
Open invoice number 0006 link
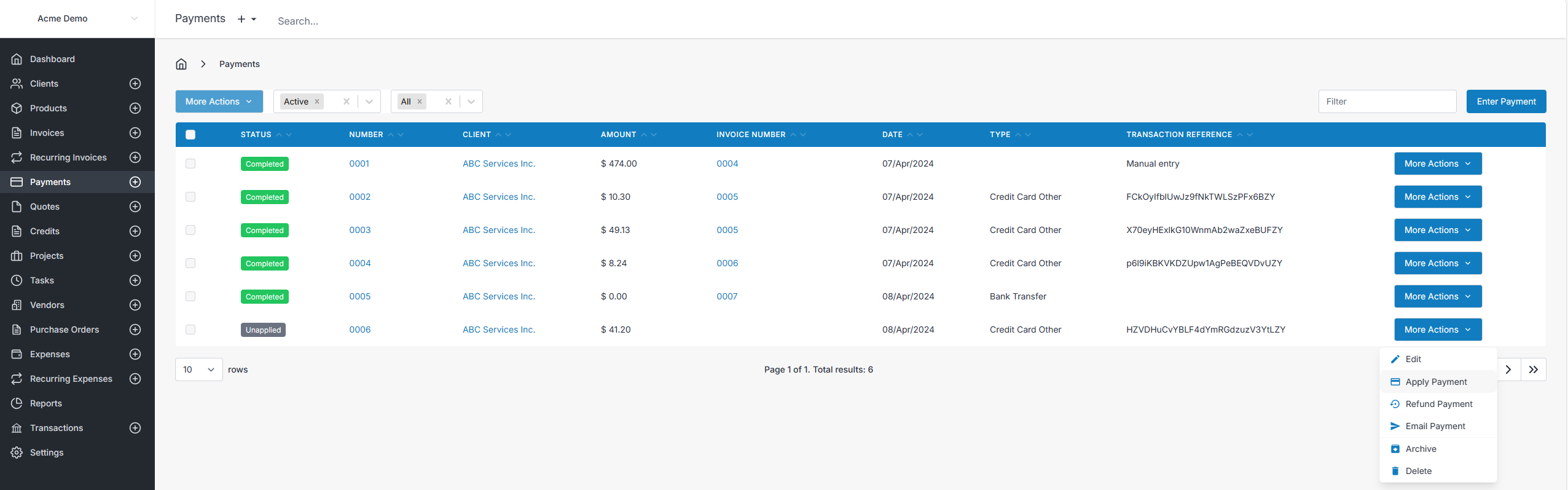[x=727, y=263]
